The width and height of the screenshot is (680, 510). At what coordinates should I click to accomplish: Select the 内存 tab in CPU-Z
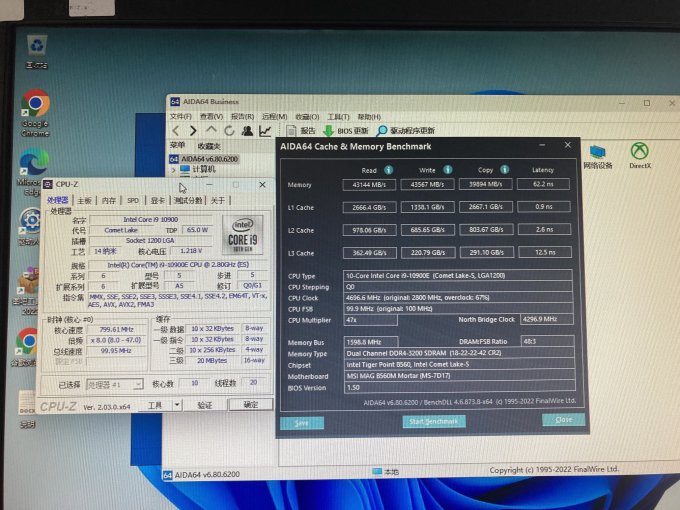[x=108, y=200]
